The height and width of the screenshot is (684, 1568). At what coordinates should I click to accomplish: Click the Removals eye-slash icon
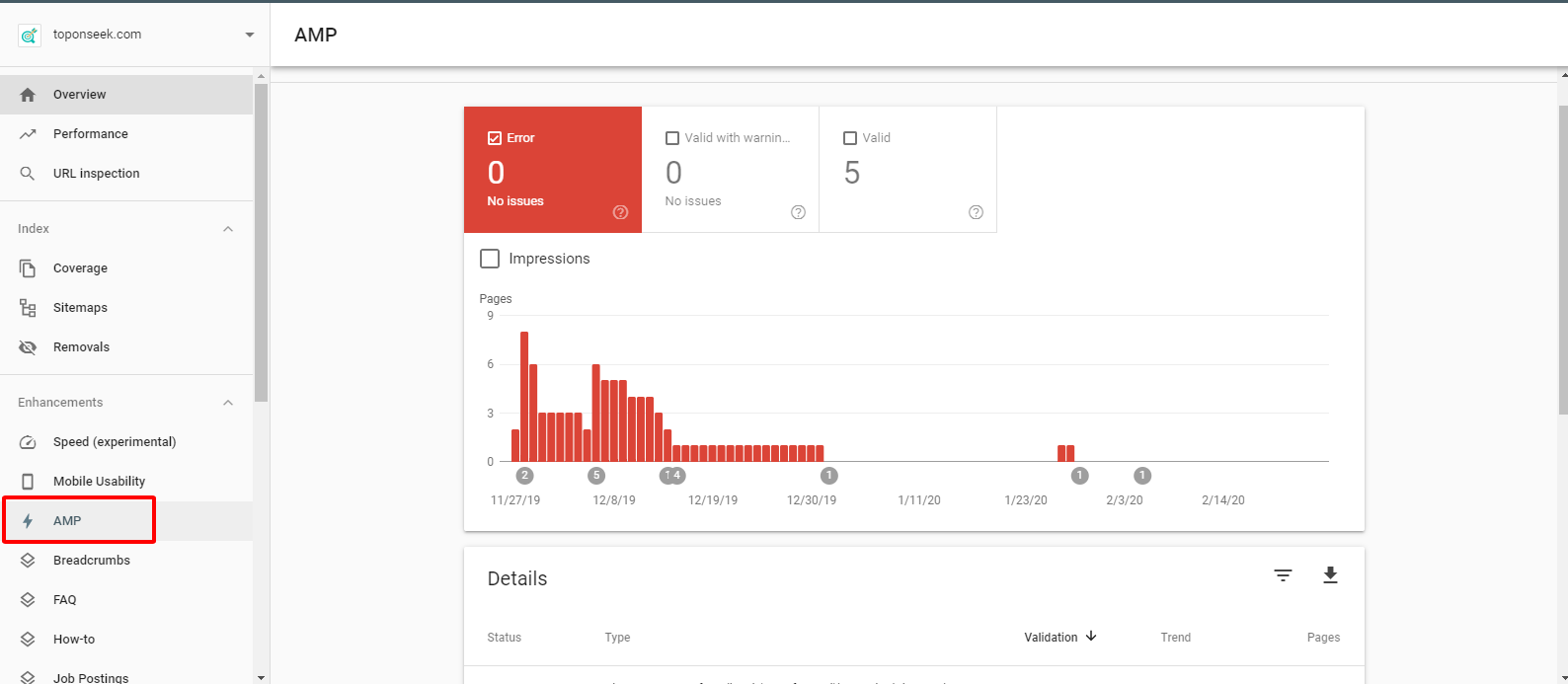28,347
